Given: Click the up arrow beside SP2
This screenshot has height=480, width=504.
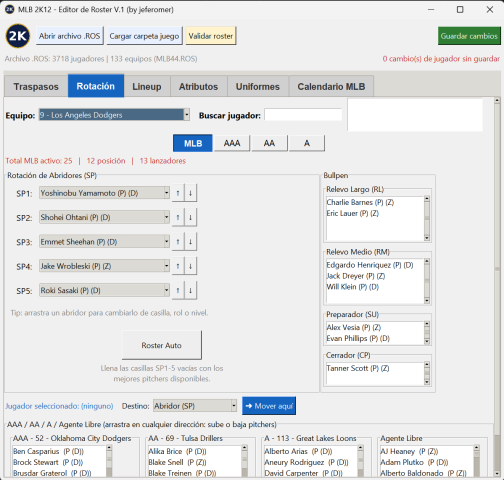Looking at the screenshot, I should pyautogui.click(x=178, y=217).
